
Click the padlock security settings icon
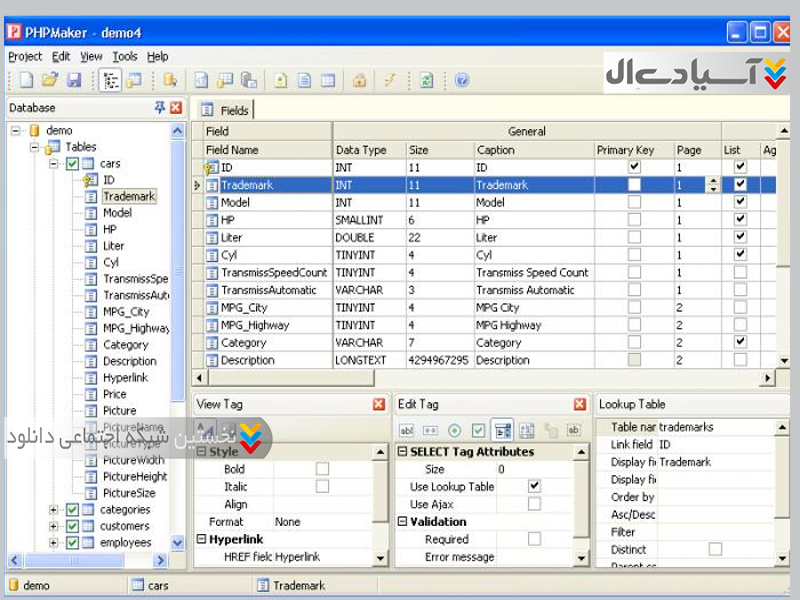(x=359, y=81)
